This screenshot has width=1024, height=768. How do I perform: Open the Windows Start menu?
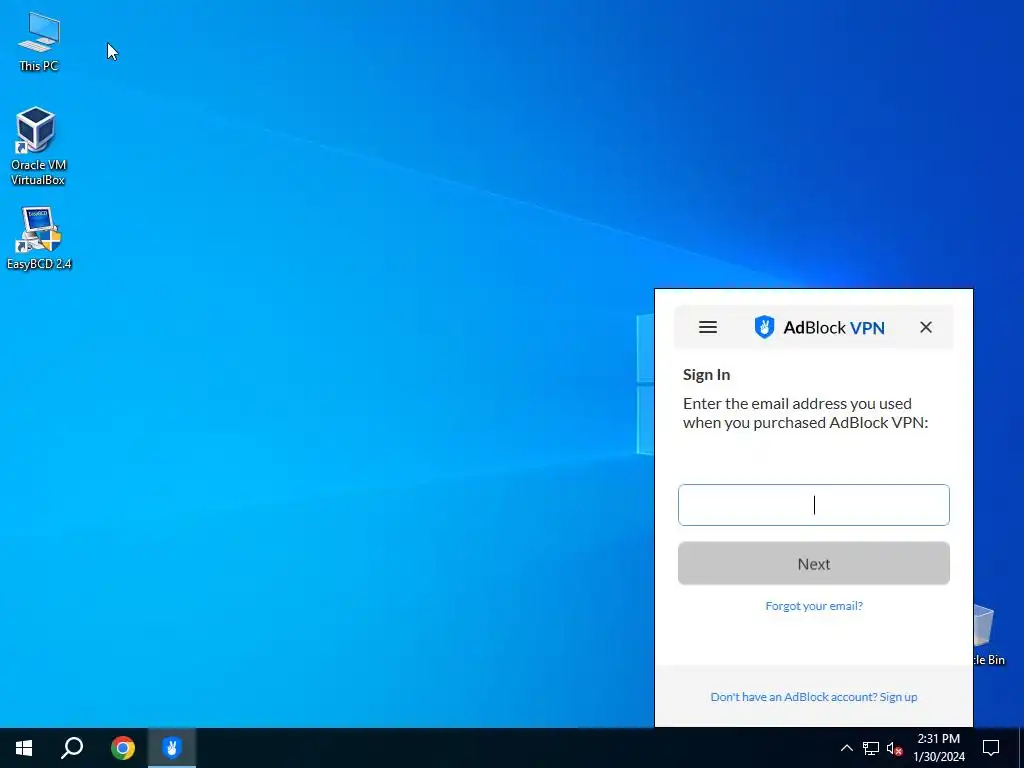[24, 748]
